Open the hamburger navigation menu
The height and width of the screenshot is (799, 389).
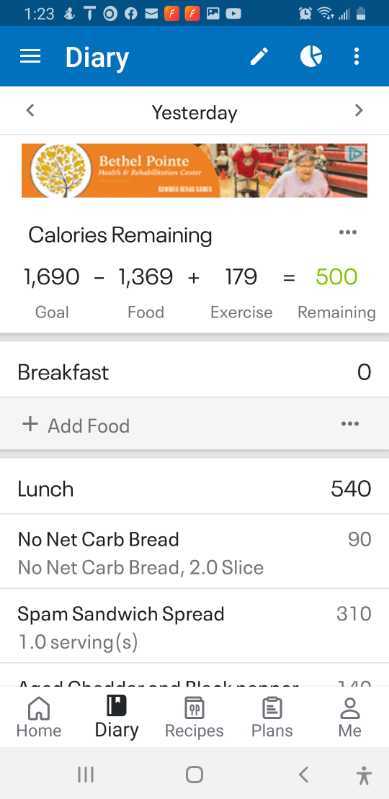(30, 56)
